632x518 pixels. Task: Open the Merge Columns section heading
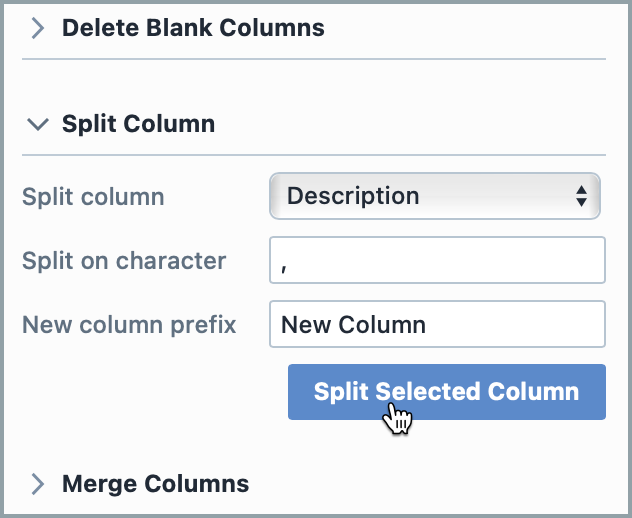click(156, 484)
